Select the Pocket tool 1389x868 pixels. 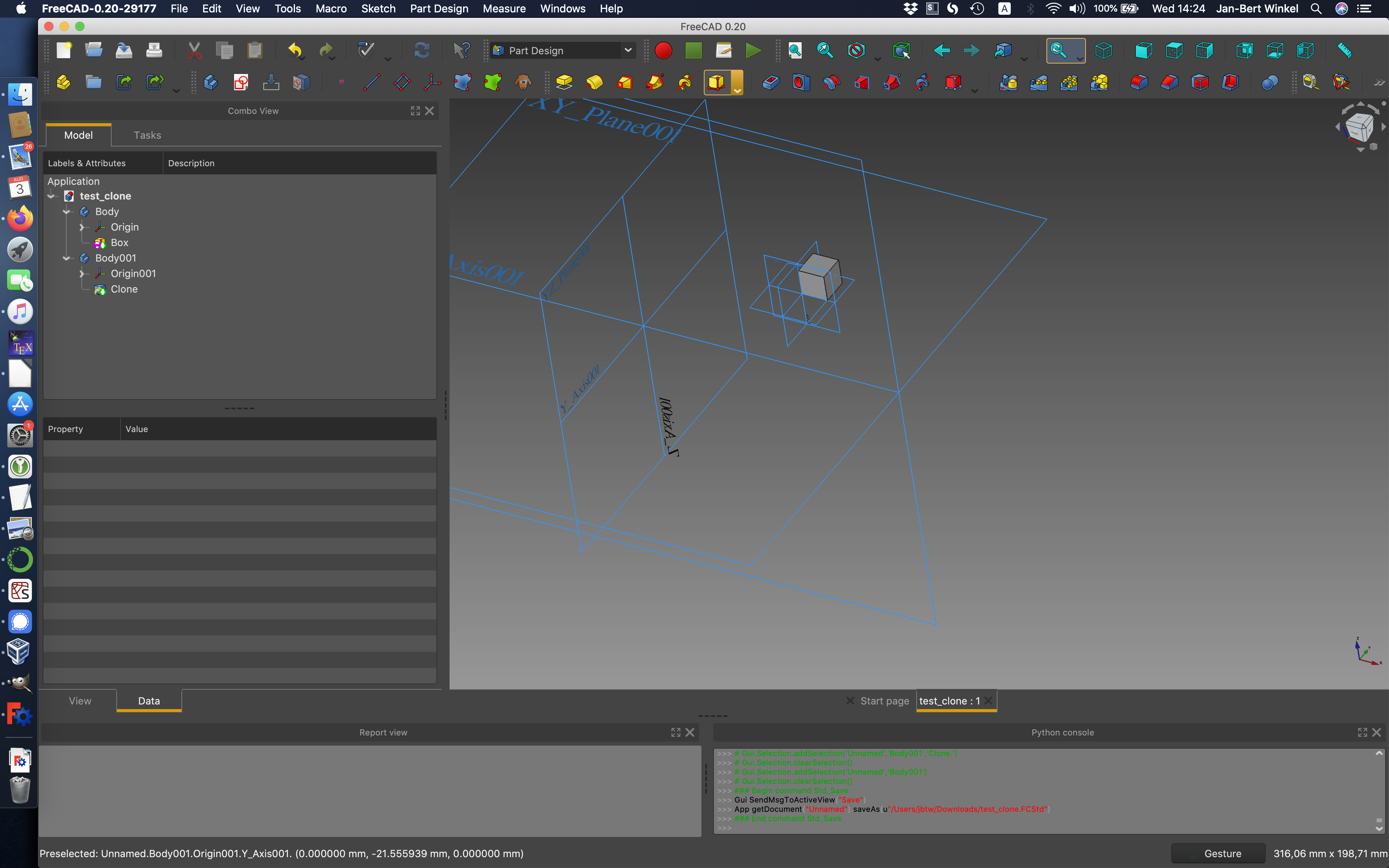771,82
